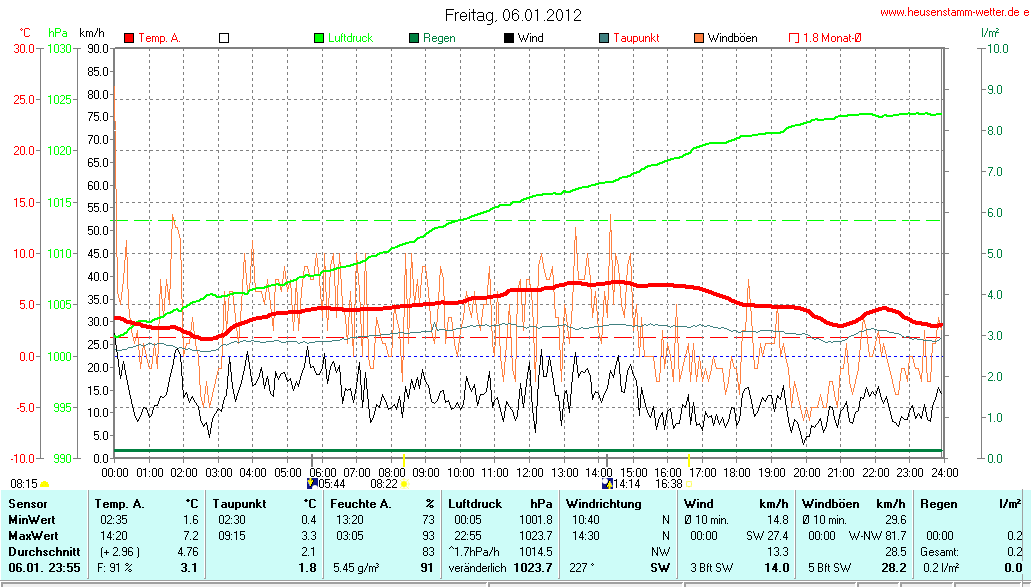The height and width of the screenshot is (587, 1034).
Task: Click the teal Taupunkt legend square
Action: (x=604, y=38)
